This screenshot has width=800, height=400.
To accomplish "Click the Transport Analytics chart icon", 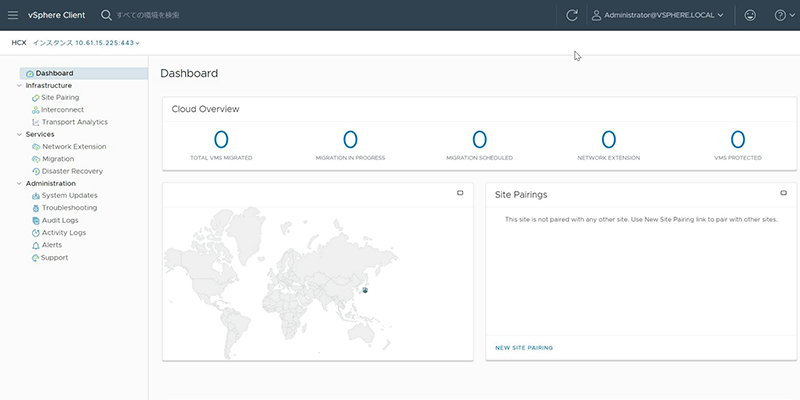I will click(x=35, y=122).
